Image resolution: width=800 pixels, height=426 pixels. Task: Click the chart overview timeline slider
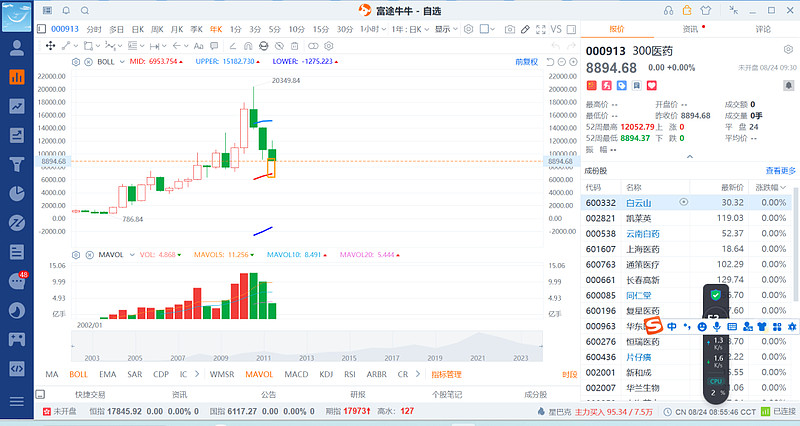click(307, 346)
